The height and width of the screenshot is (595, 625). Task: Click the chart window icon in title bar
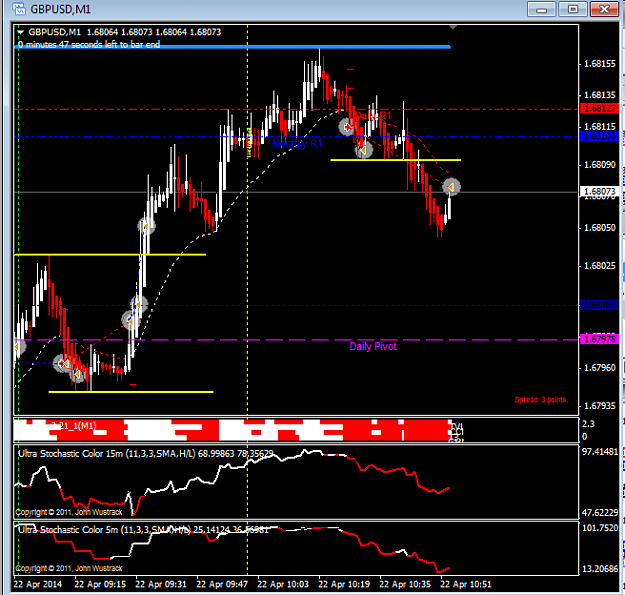[19, 9]
